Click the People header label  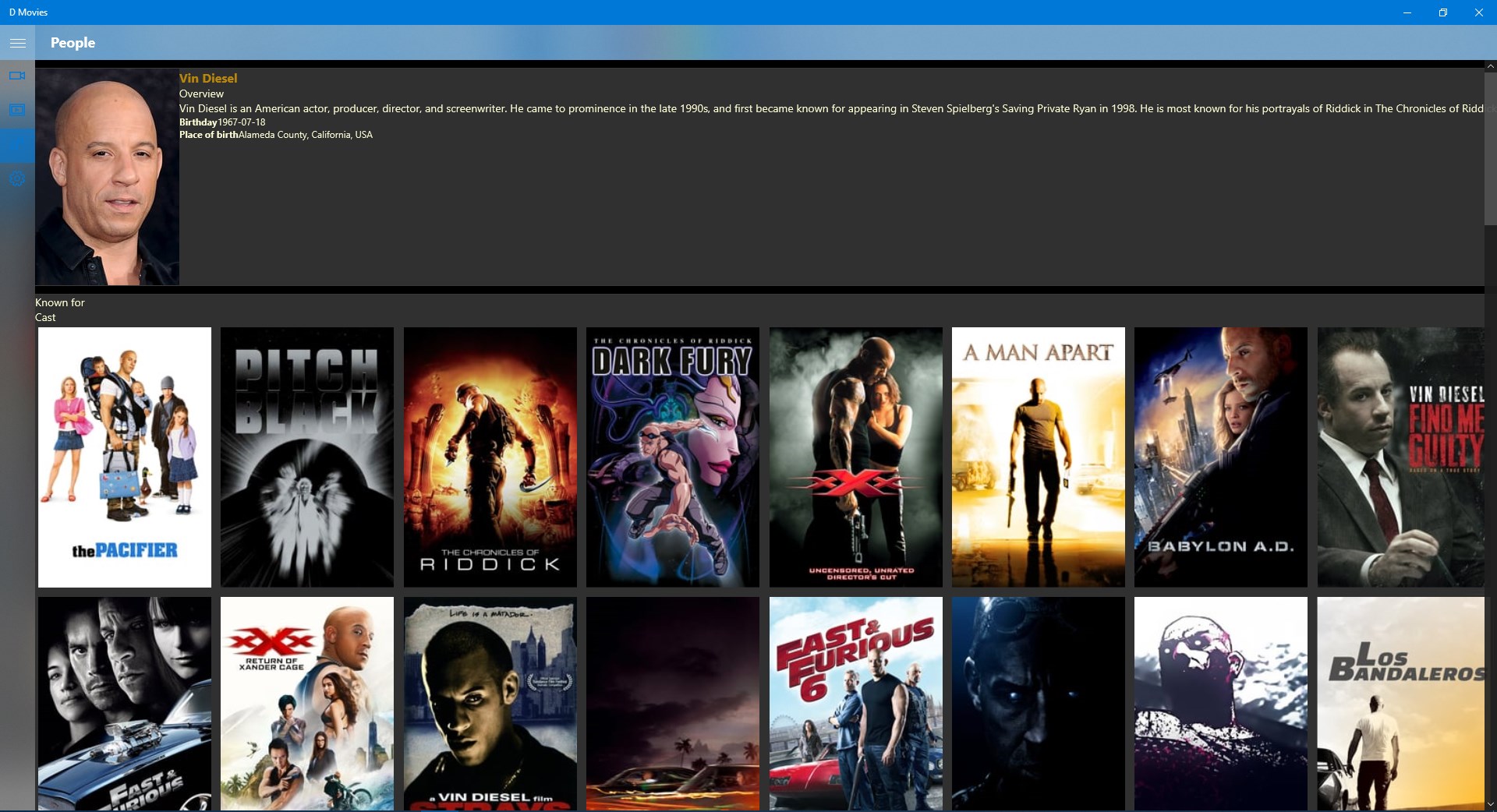pyautogui.click(x=73, y=43)
